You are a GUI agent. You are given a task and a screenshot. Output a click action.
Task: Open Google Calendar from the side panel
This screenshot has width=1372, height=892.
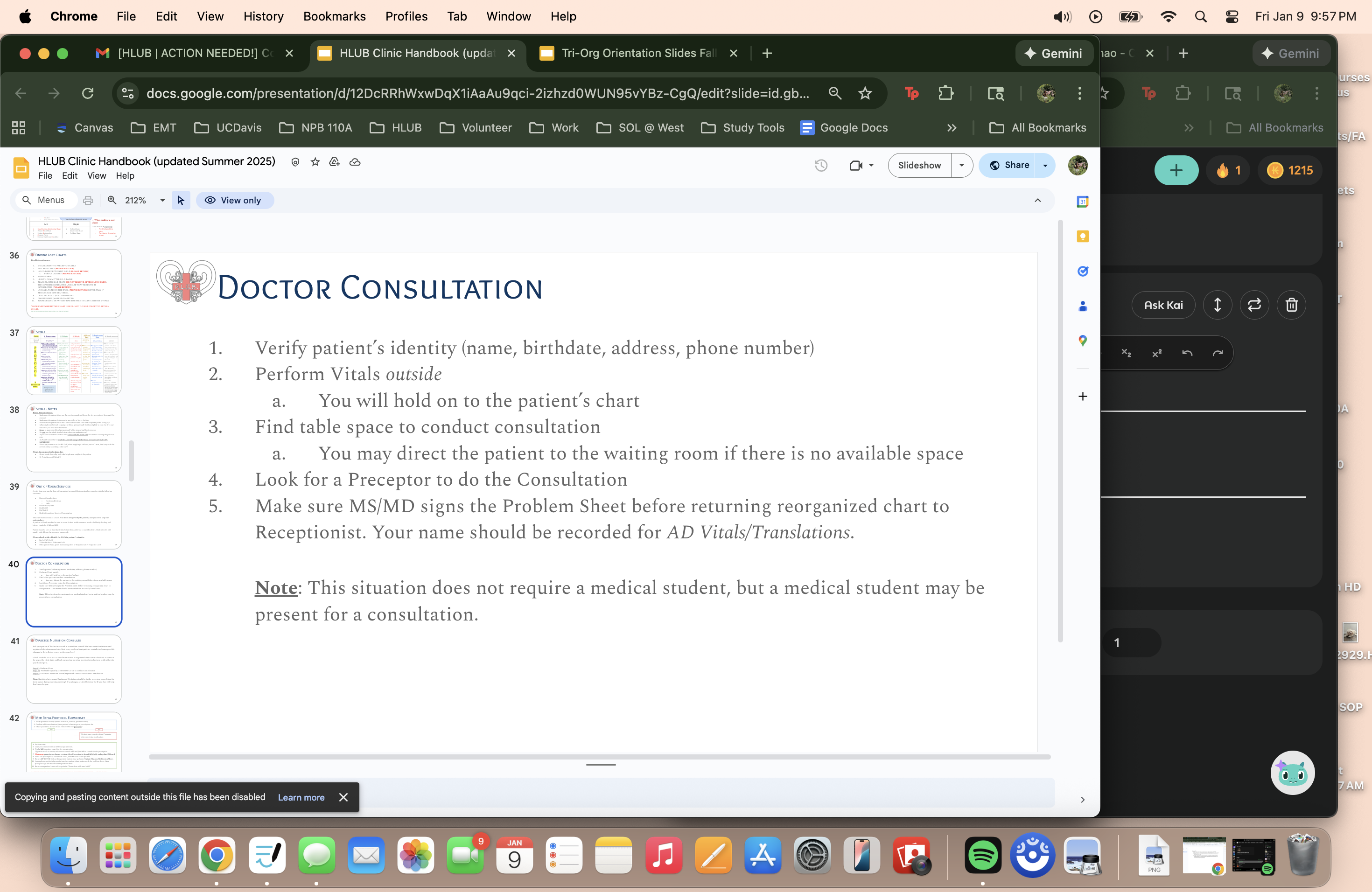(x=1083, y=202)
